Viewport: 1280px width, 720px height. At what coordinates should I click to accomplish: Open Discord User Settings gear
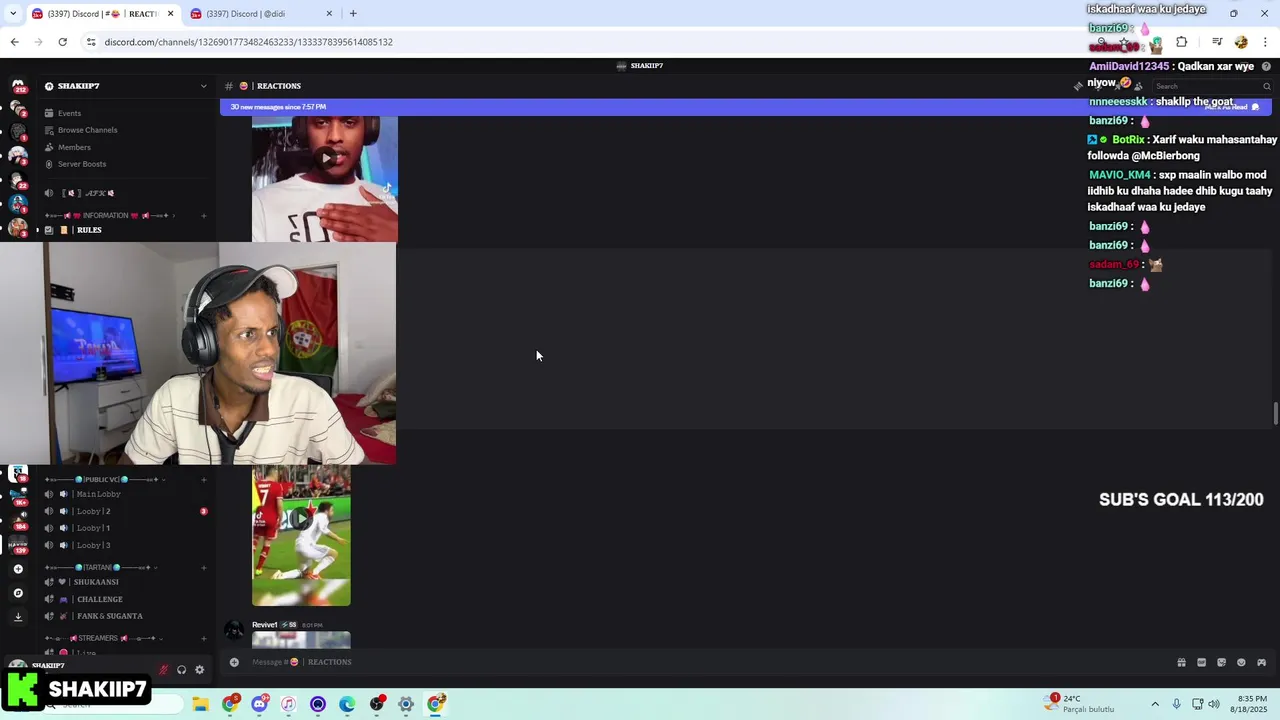(x=199, y=670)
